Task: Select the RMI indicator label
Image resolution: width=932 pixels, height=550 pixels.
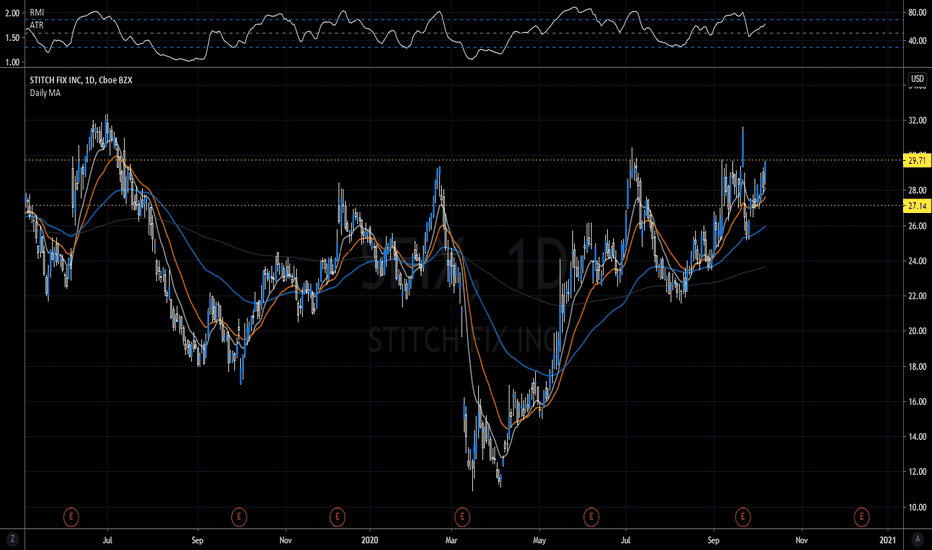Action: pyautogui.click(x=37, y=12)
